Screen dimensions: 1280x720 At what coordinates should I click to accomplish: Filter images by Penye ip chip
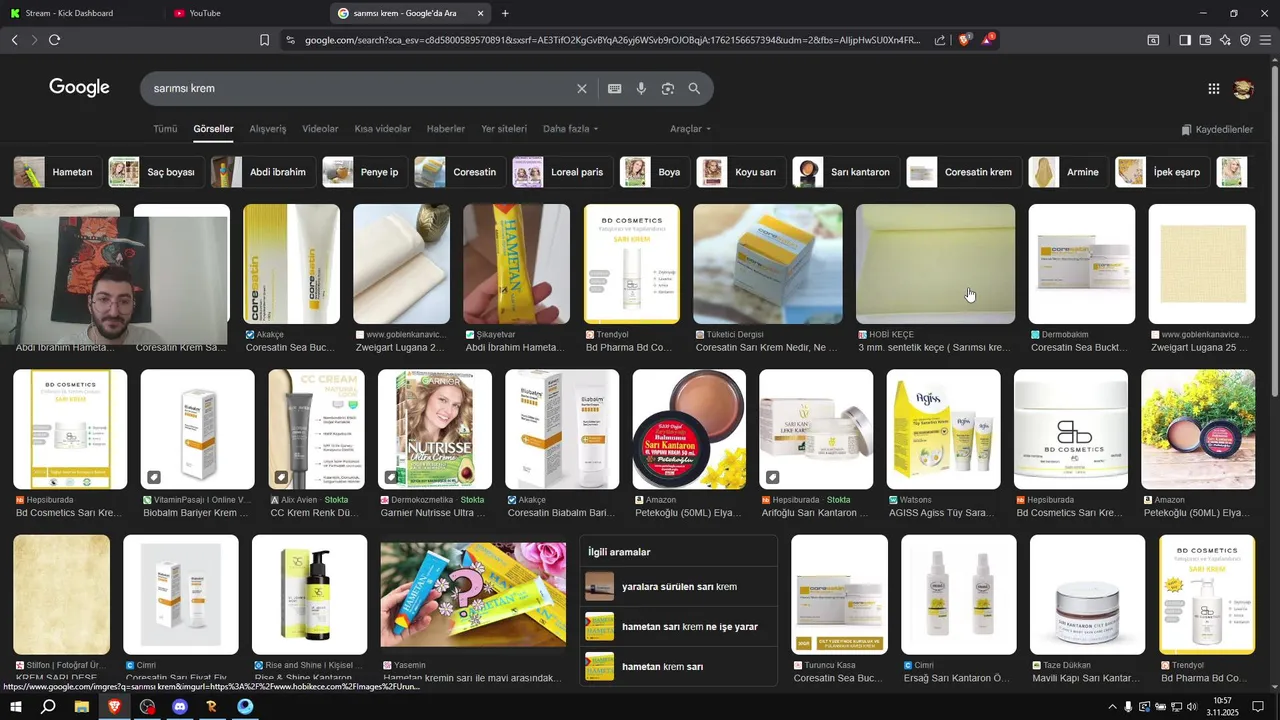point(364,172)
